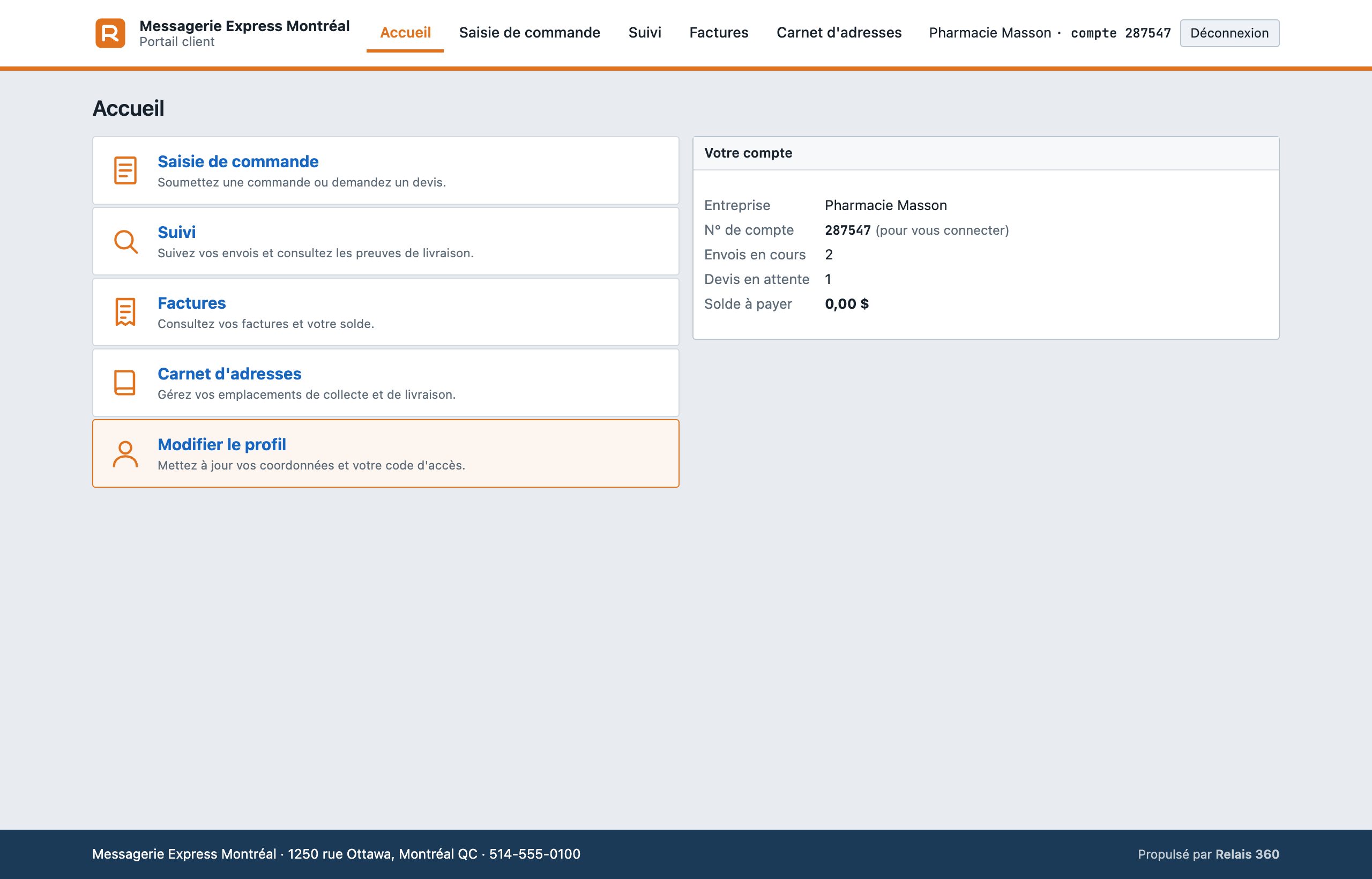Open the Modifier le profil link

[x=221, y=445]
